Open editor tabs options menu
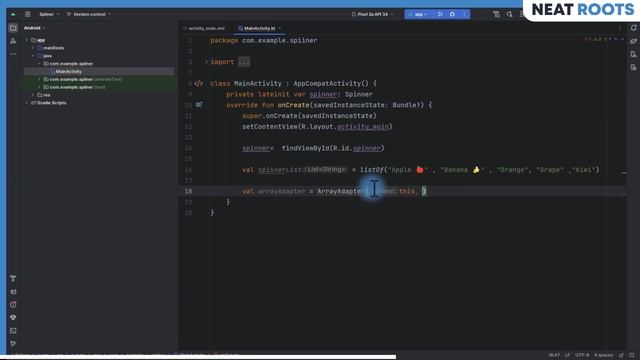Image resolution: width=640 pixels, height=360 pixels. tap(620, 28)
